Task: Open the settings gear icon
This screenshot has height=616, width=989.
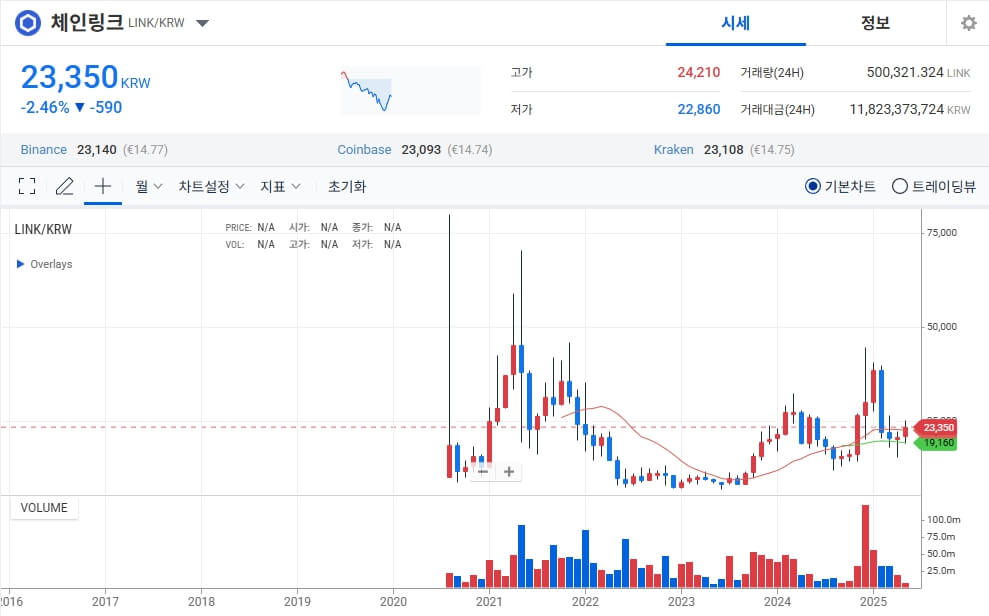Action: (968, 22)
